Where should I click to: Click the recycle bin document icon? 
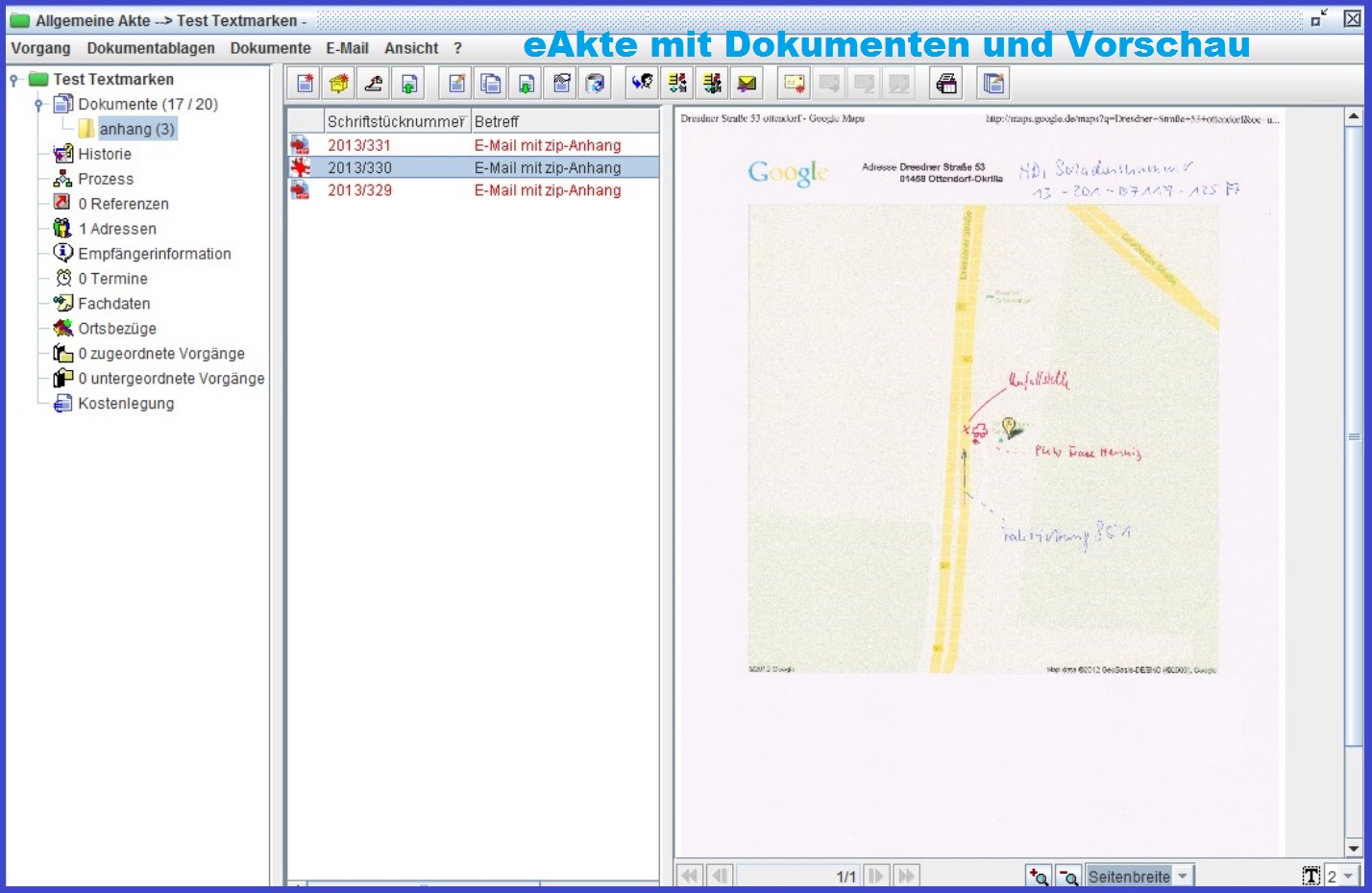pyautogui.click(x=596, y=85)
